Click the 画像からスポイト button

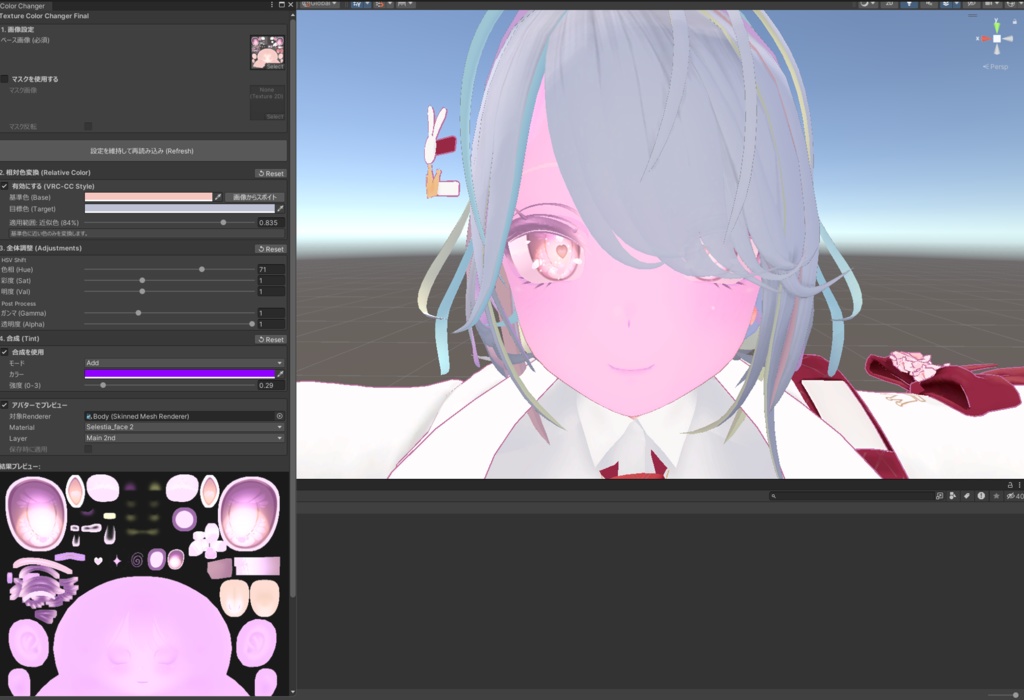pyautogui.click(x=253, y=197)
